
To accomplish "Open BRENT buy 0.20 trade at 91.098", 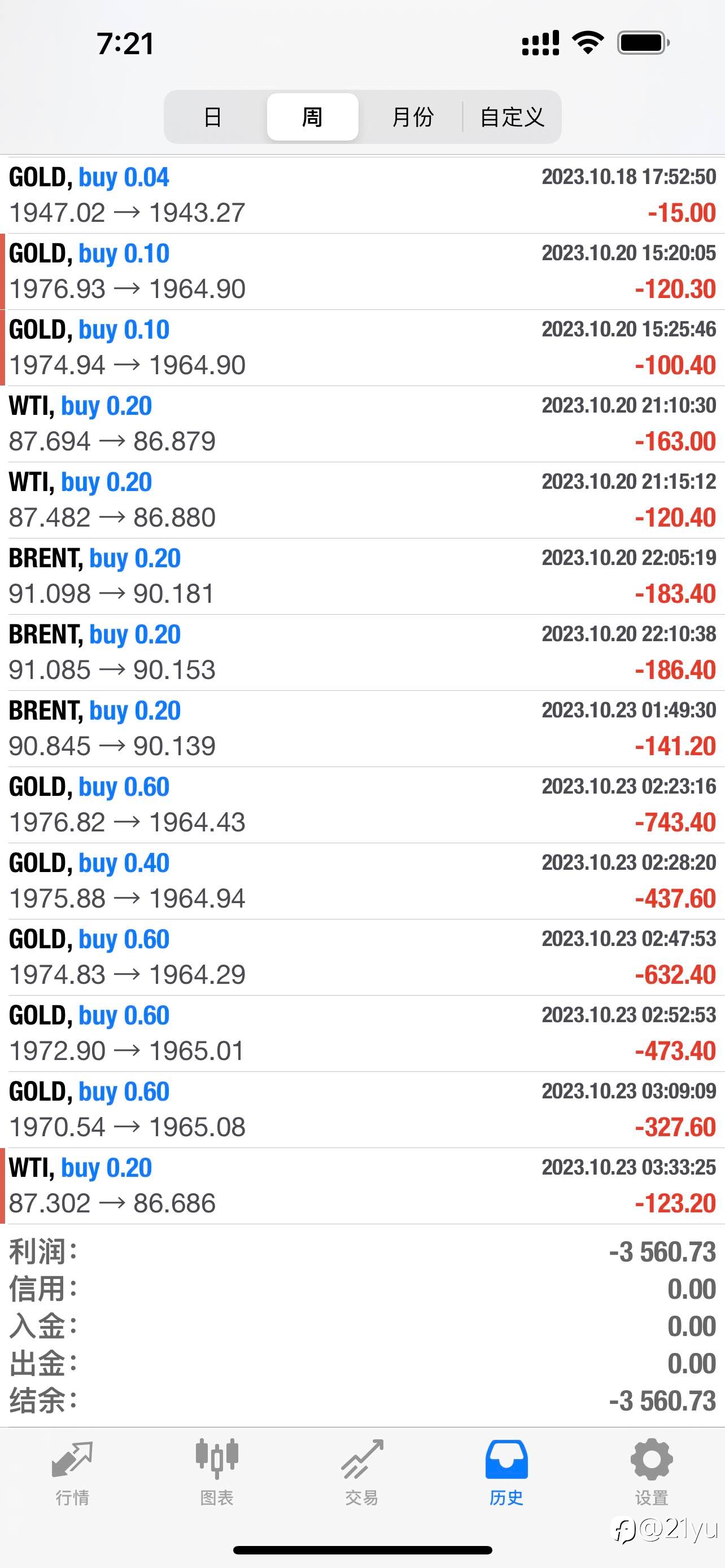I will pos(362,576).
